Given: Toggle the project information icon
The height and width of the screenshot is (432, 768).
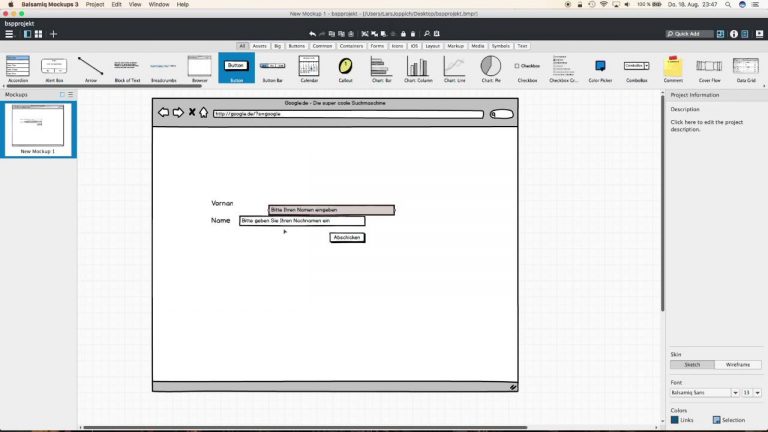Looking at the screenshot, I should tap(734, 34).
